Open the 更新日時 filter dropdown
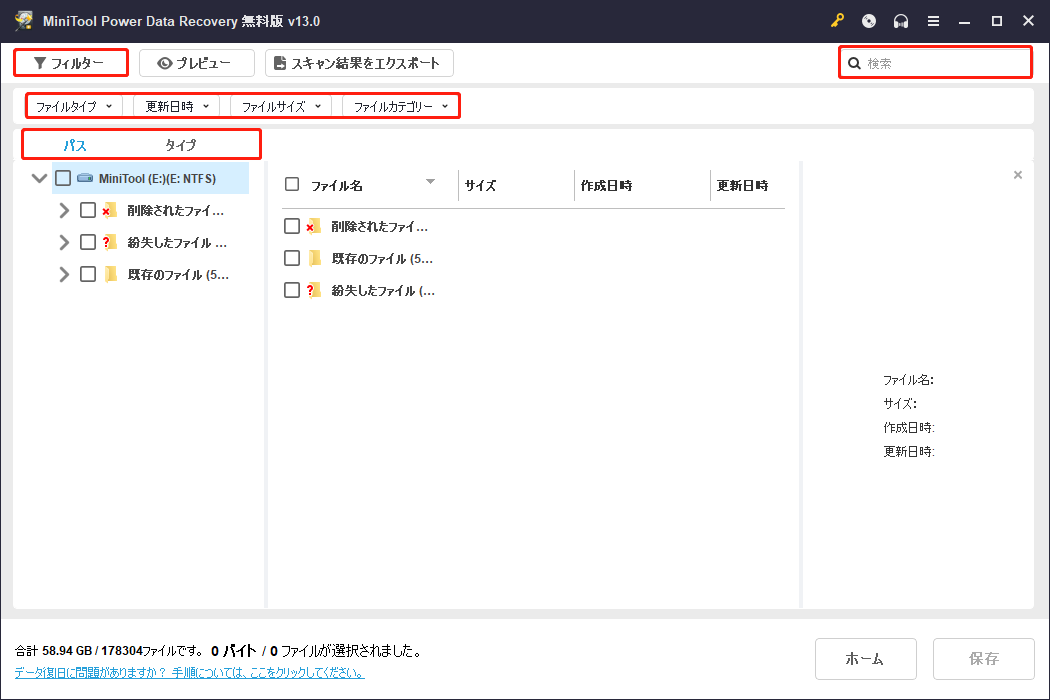The width and height of the screenshot is (1050, 700). [x=177, y=106]
